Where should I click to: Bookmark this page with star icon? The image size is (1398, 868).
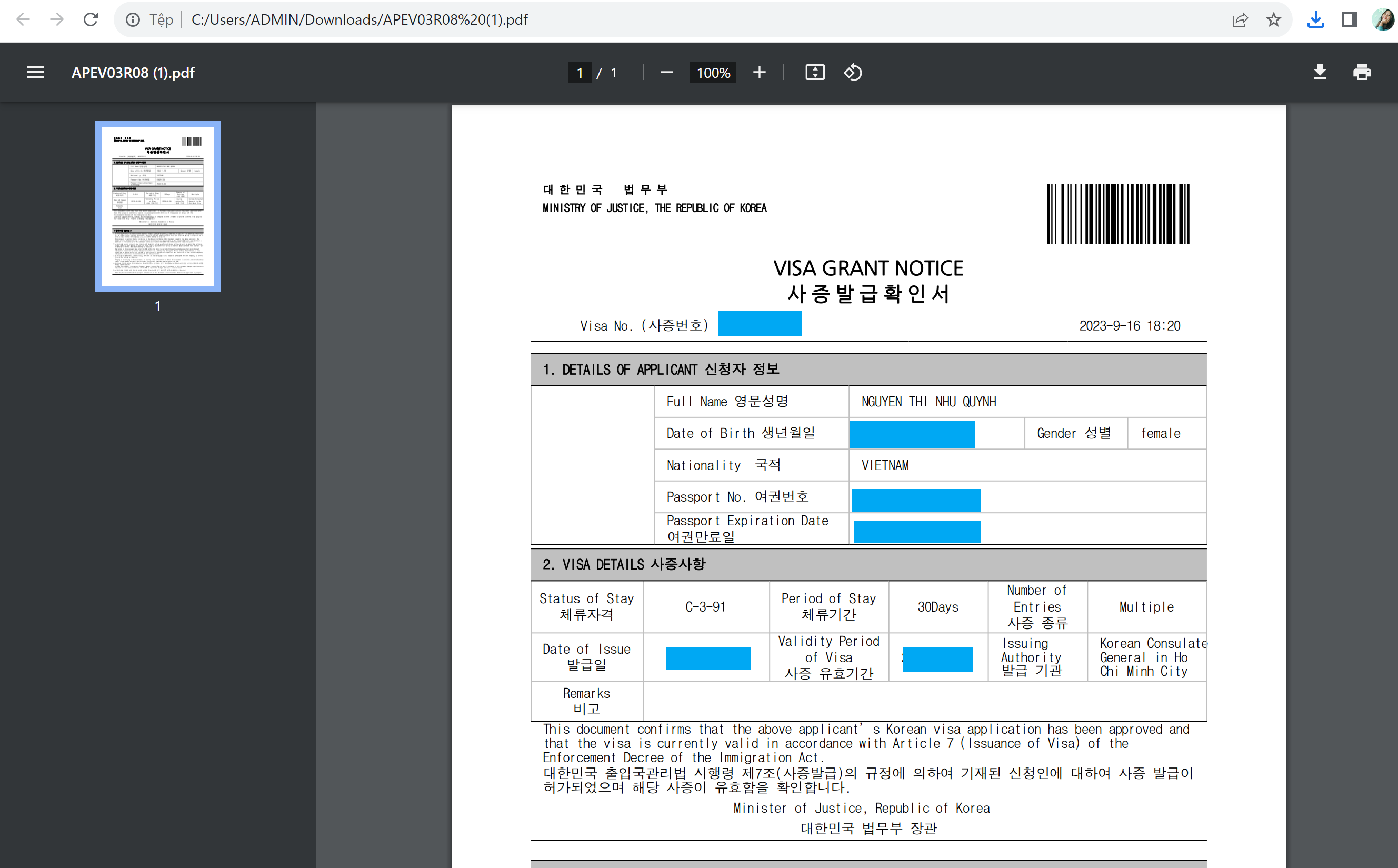point(1273,19)
